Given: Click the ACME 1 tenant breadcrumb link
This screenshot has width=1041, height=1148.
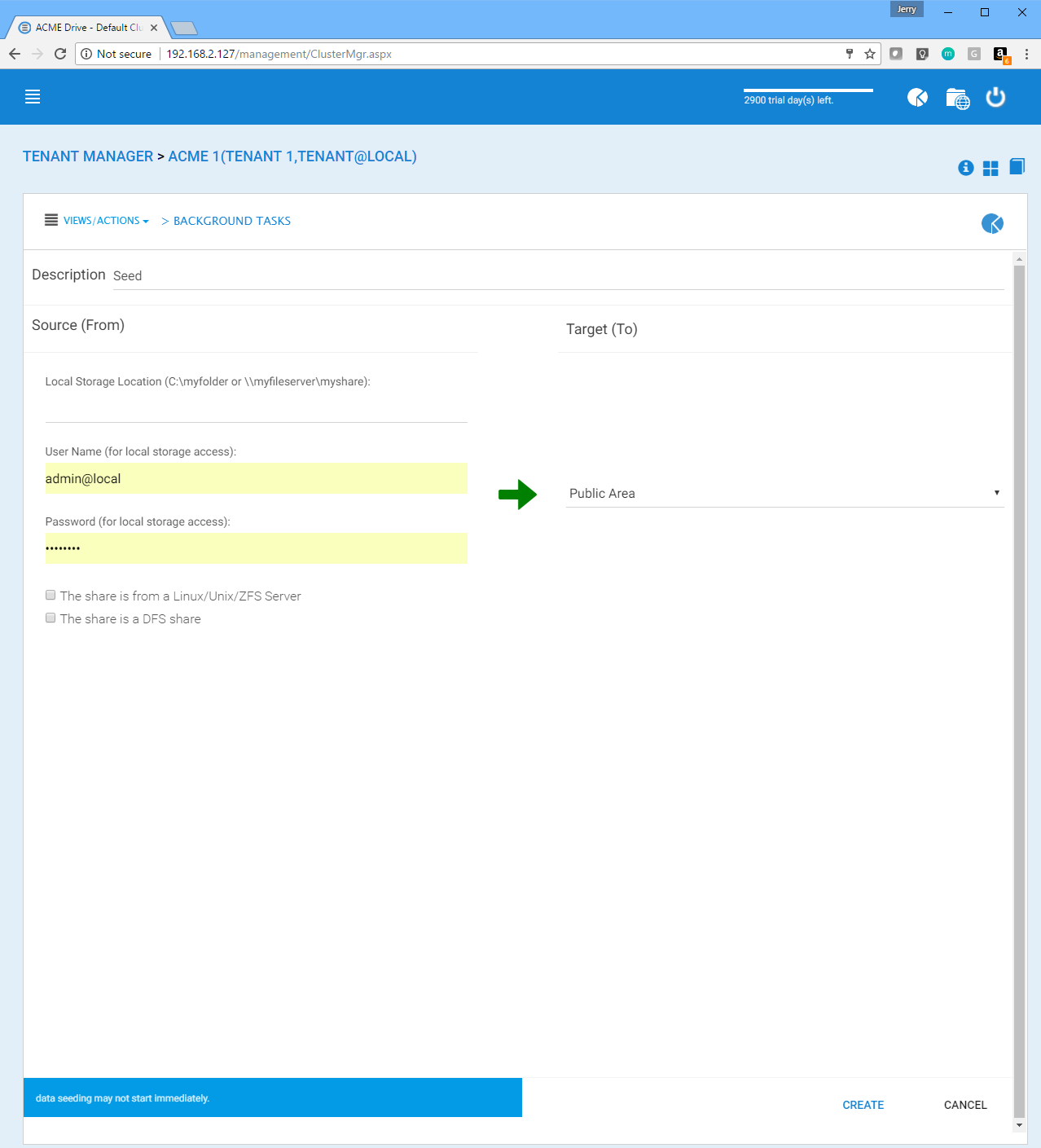Looking at the screenshot, I should [x=292, y=156].
